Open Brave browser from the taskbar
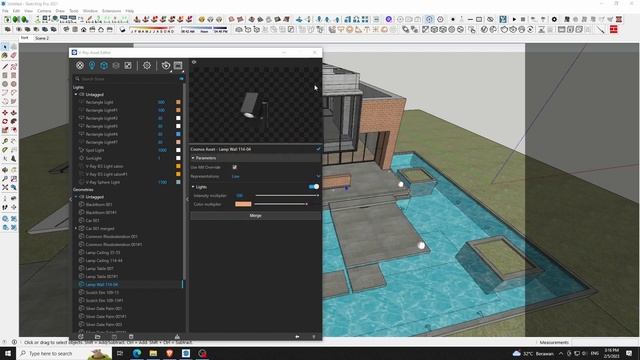The image size is (640, 360). coord(169,353)
